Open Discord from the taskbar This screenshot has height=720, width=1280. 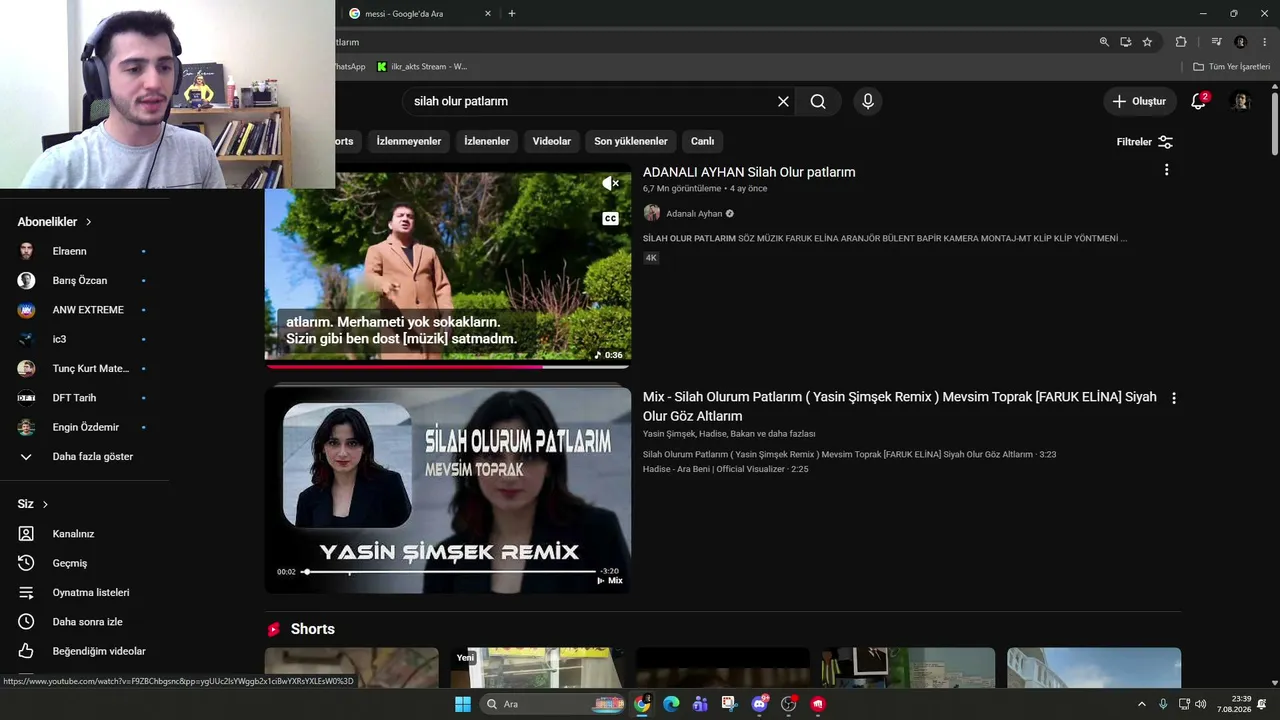tap(759, 704)
